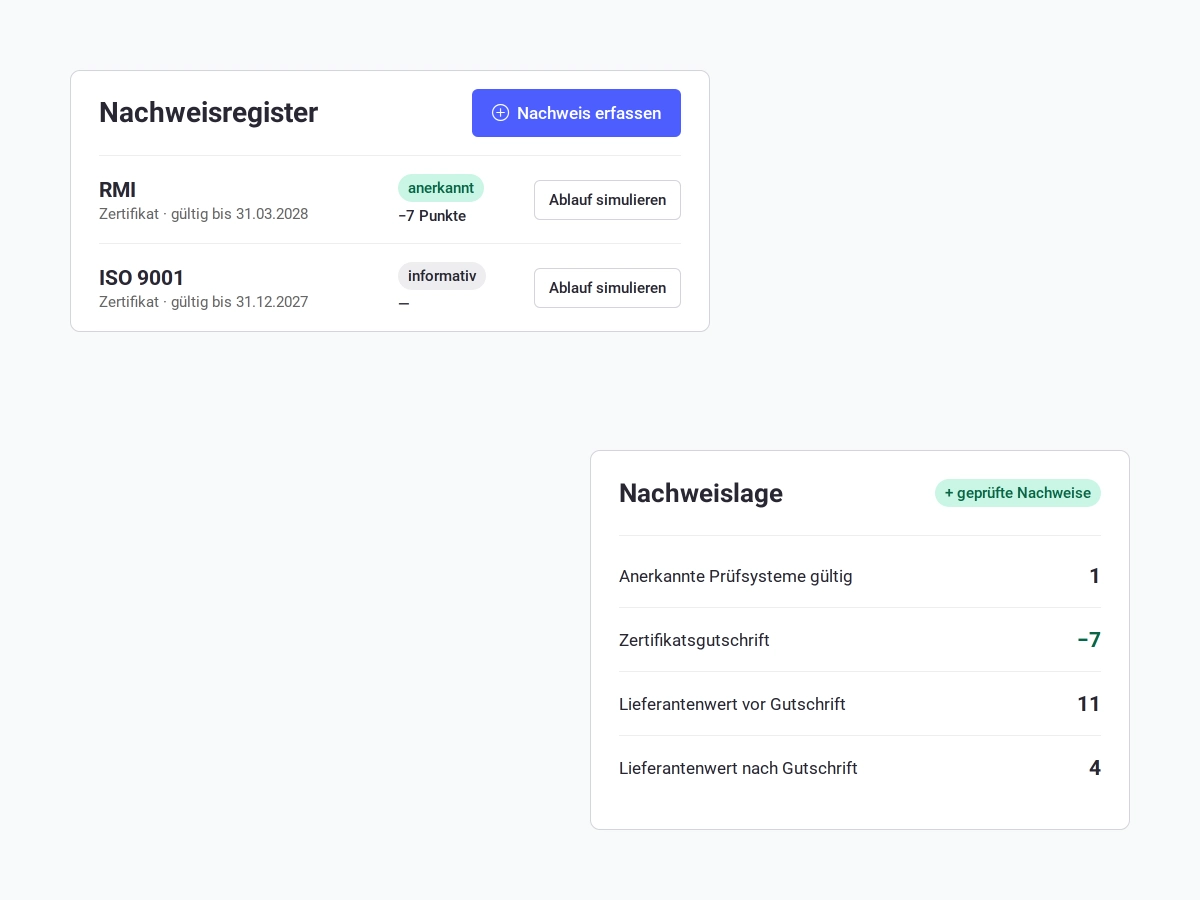Click the −7 Punkte label under anerkannt
Image resolution: width=1200 pixels, height=900 pixels.
[432, 216]
